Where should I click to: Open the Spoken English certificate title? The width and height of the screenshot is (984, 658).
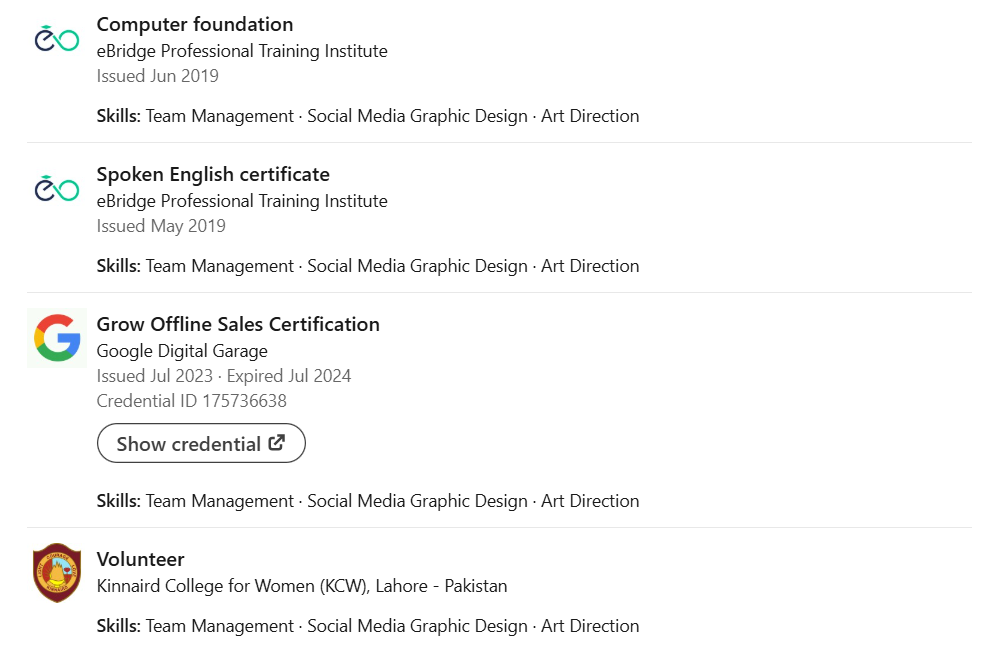click(213, 174)
